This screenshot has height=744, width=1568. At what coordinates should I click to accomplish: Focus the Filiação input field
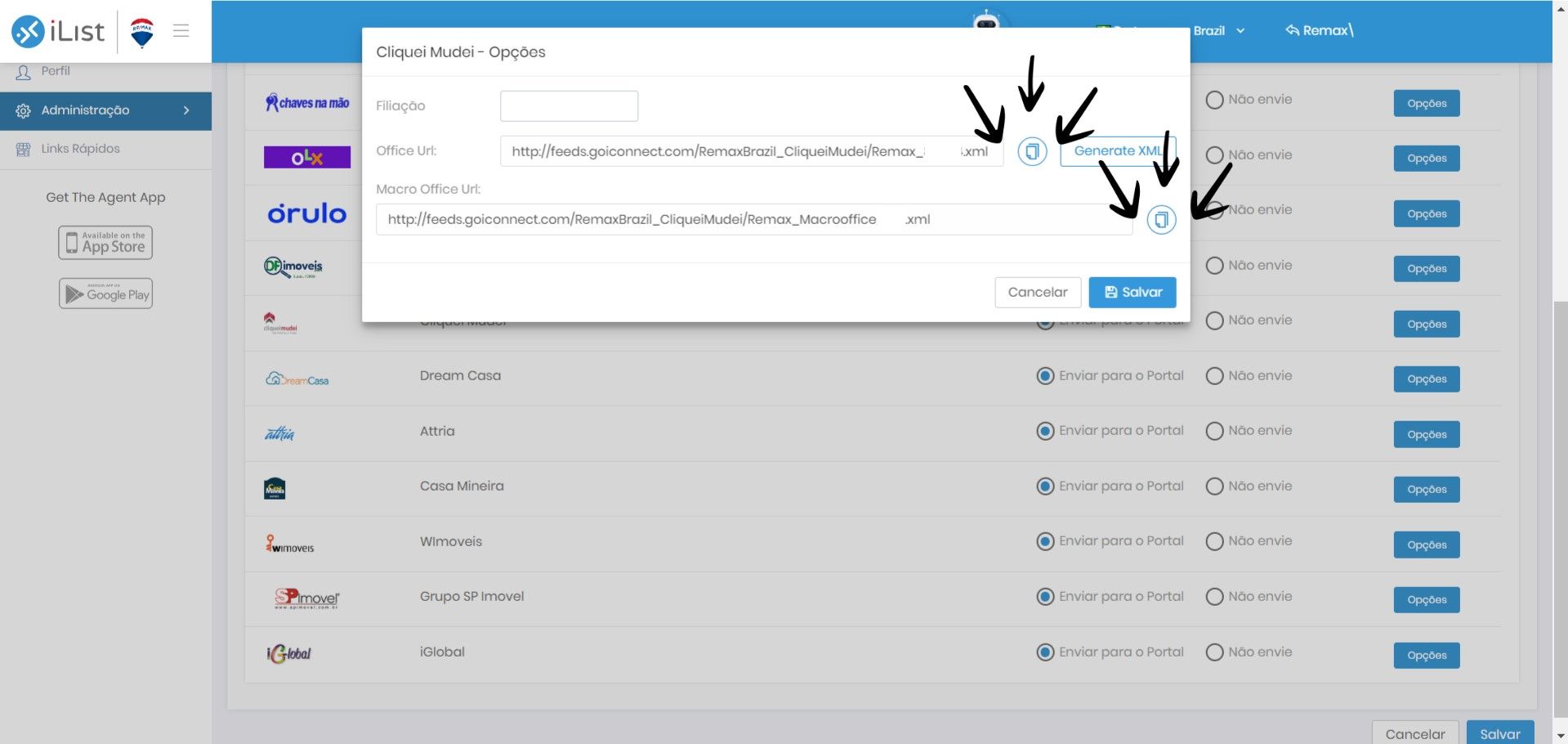point(569,106)
